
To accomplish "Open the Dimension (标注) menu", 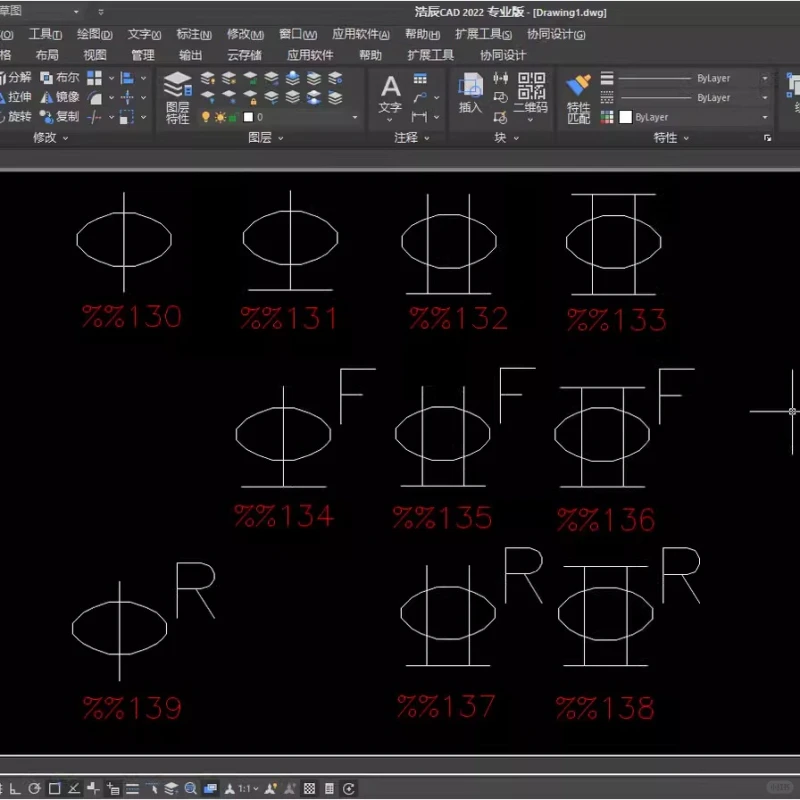I will coord(194,34).
